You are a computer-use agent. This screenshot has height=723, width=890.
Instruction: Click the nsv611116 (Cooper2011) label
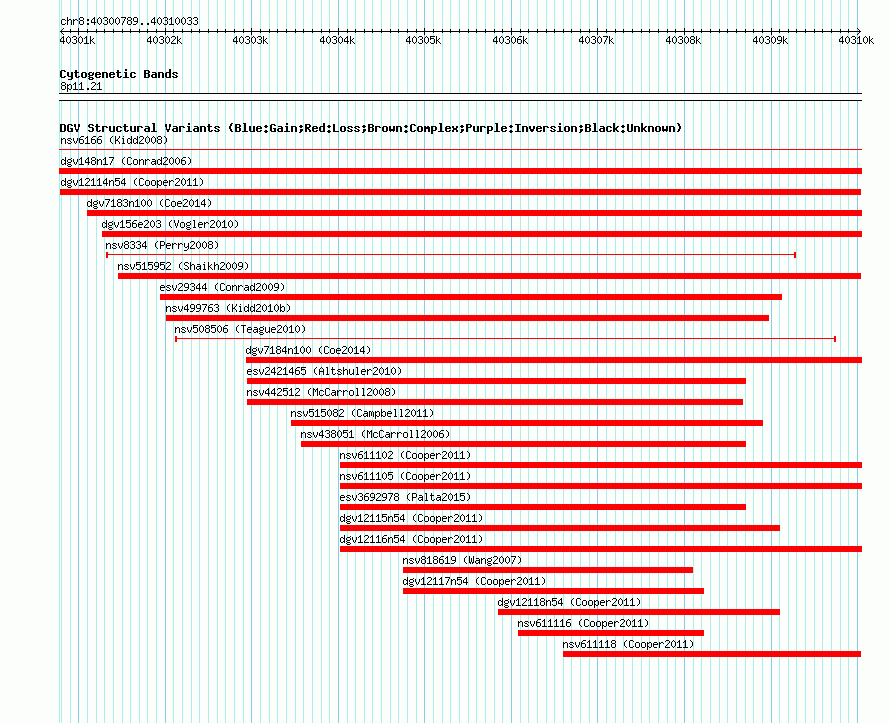[583, 623]
